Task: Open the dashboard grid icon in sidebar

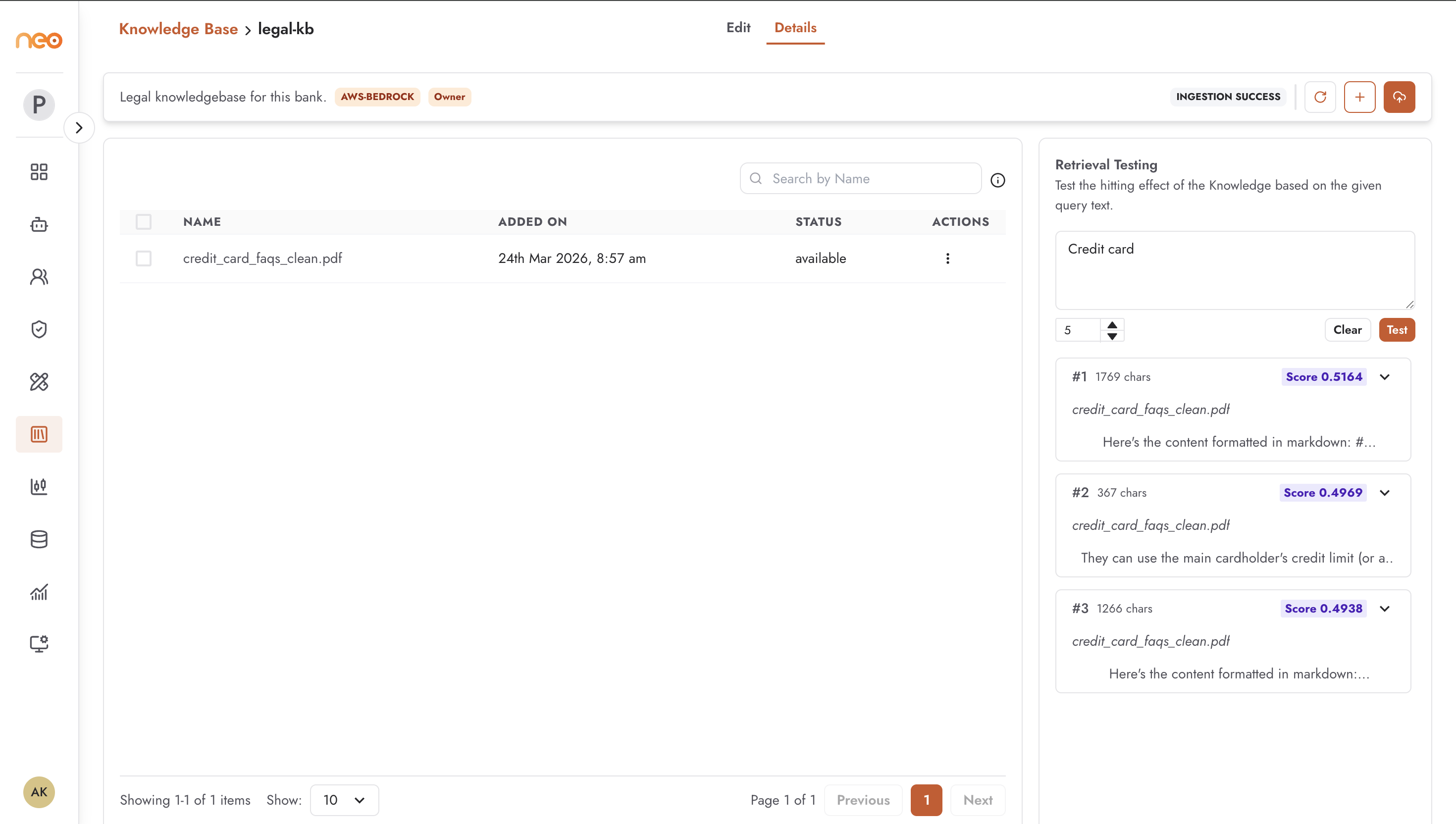Action: click(x=39, y=171)
